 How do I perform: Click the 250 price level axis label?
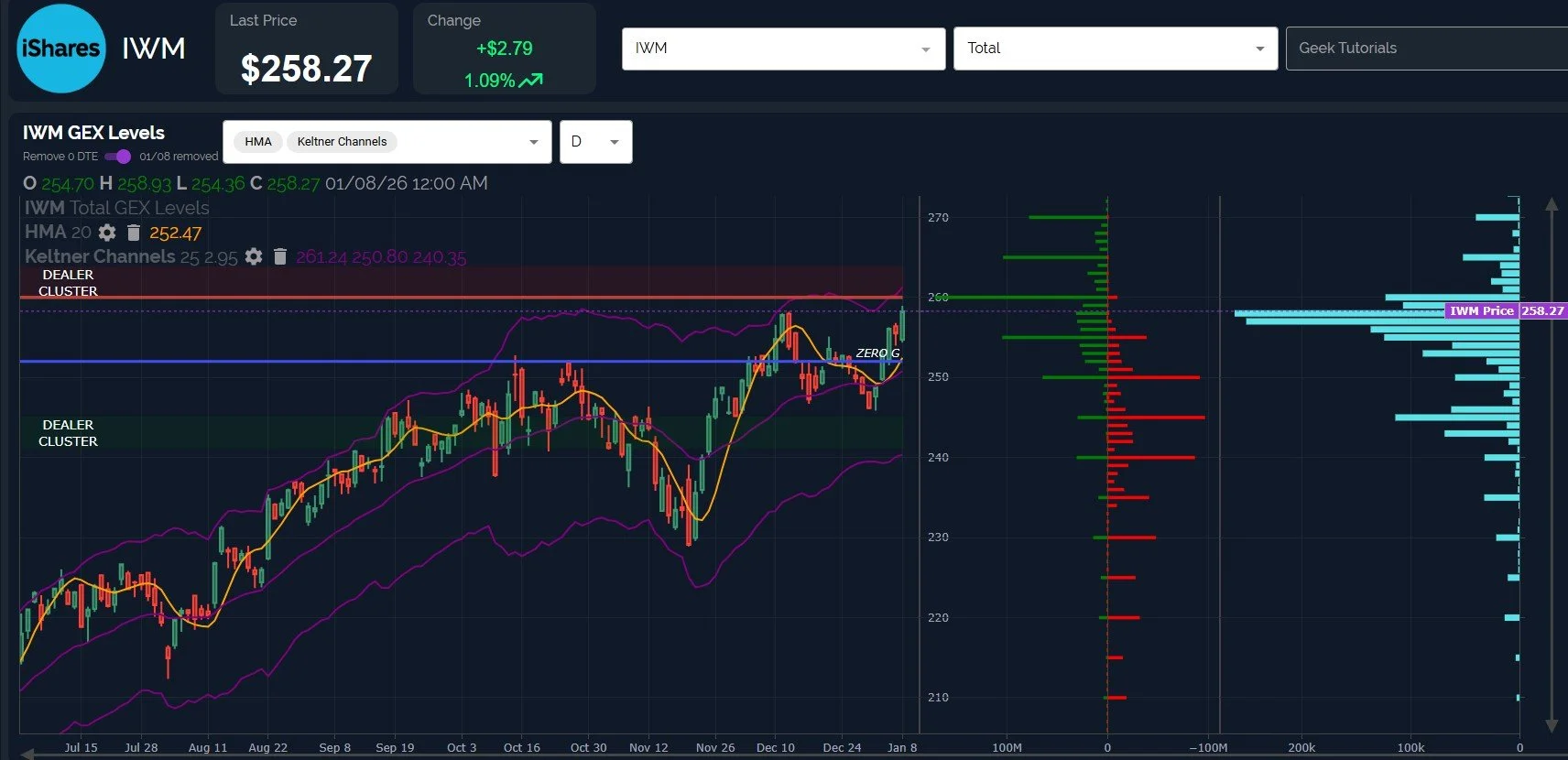click(x=938, y=377)
